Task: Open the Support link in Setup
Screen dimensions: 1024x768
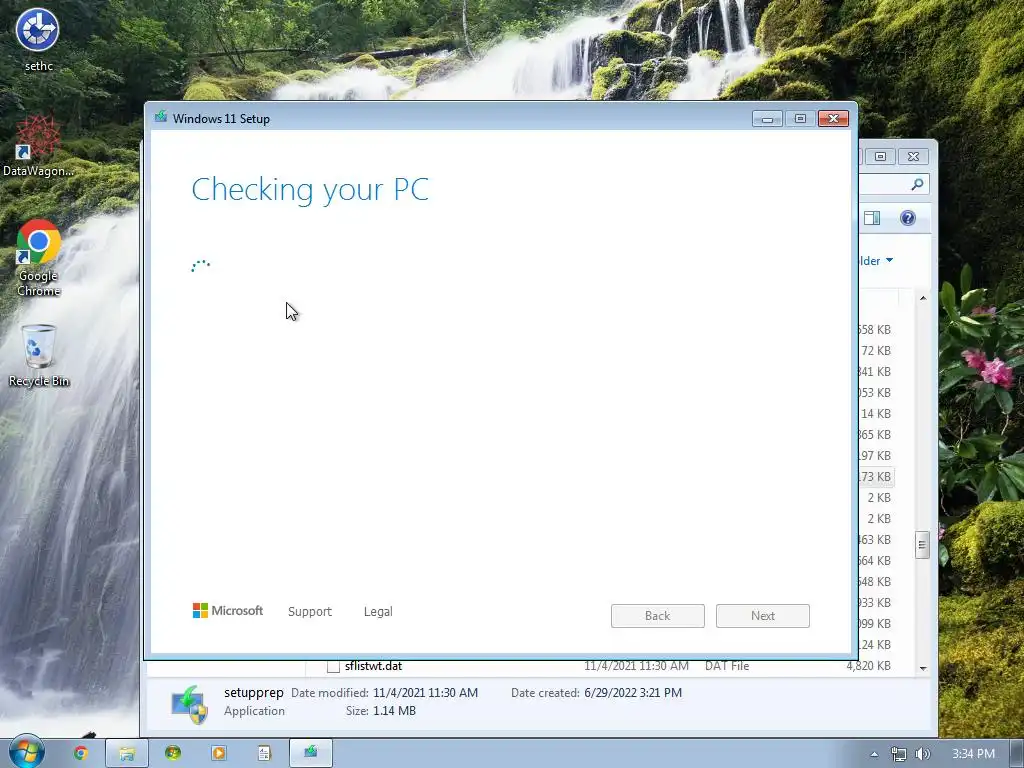Action: [x=310, y=611]
